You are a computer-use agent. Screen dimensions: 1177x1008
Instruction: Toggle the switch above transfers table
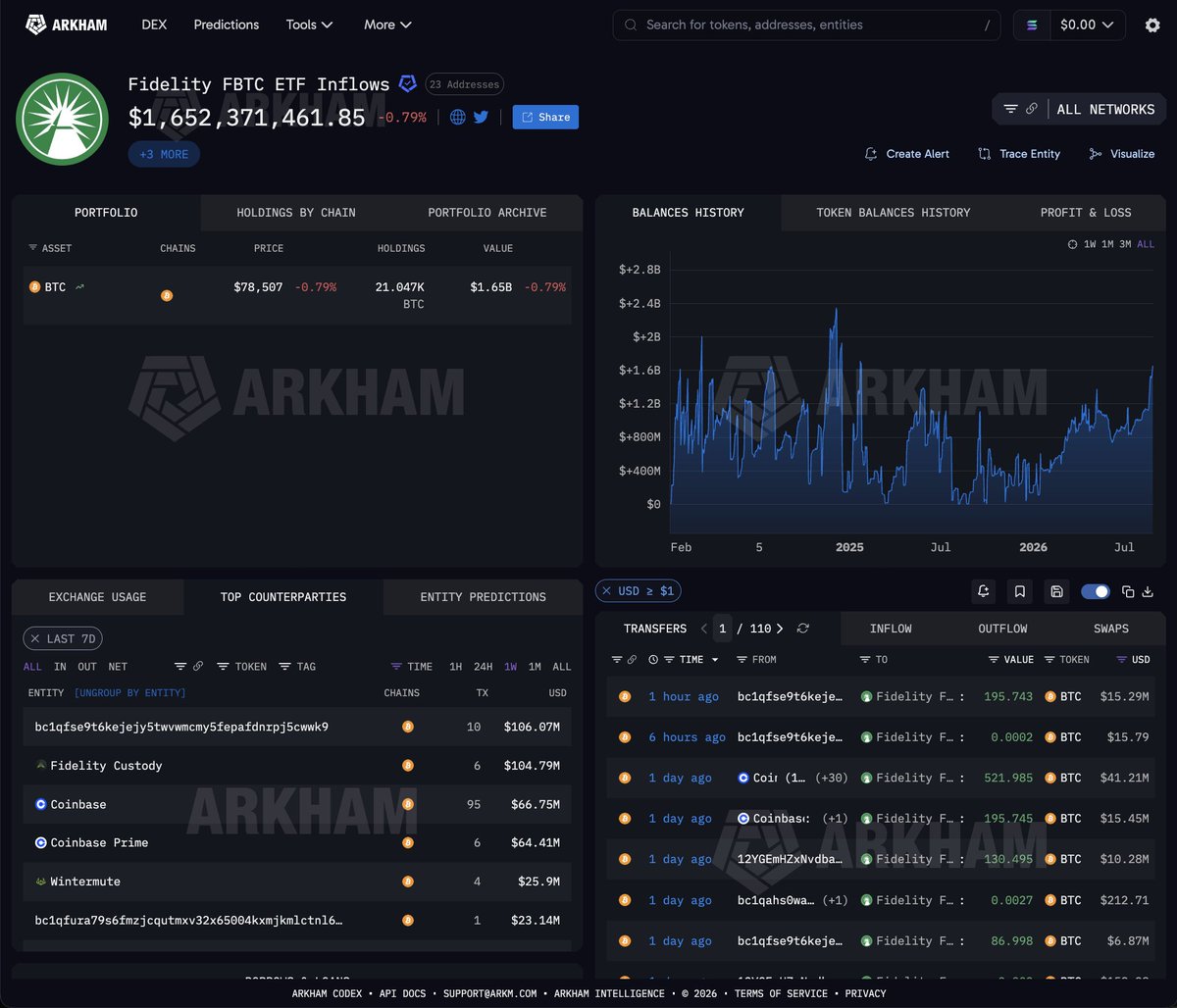pyautogui.click(x=1095, y=591)
